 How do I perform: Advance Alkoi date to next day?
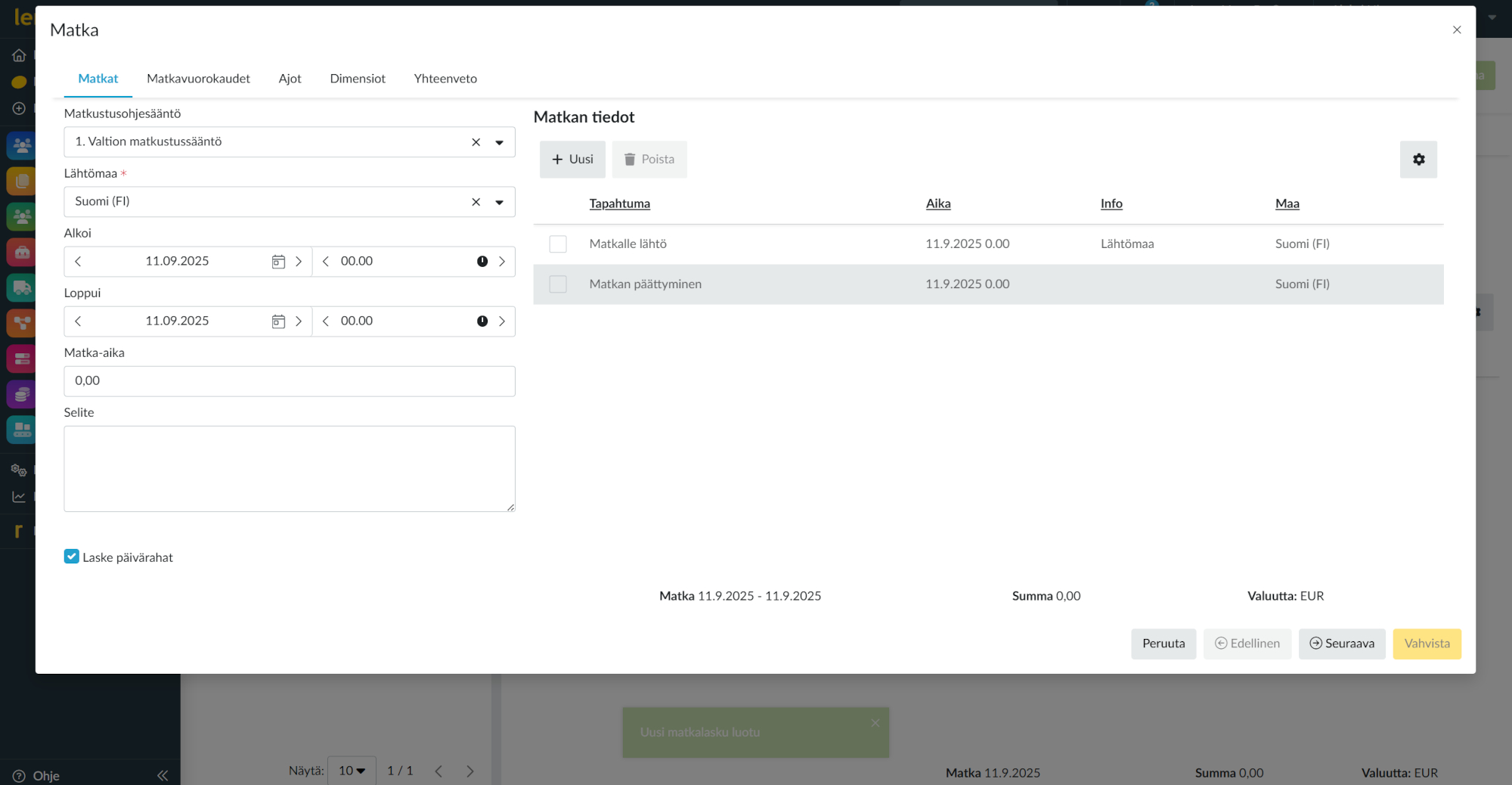click(299, 262)
